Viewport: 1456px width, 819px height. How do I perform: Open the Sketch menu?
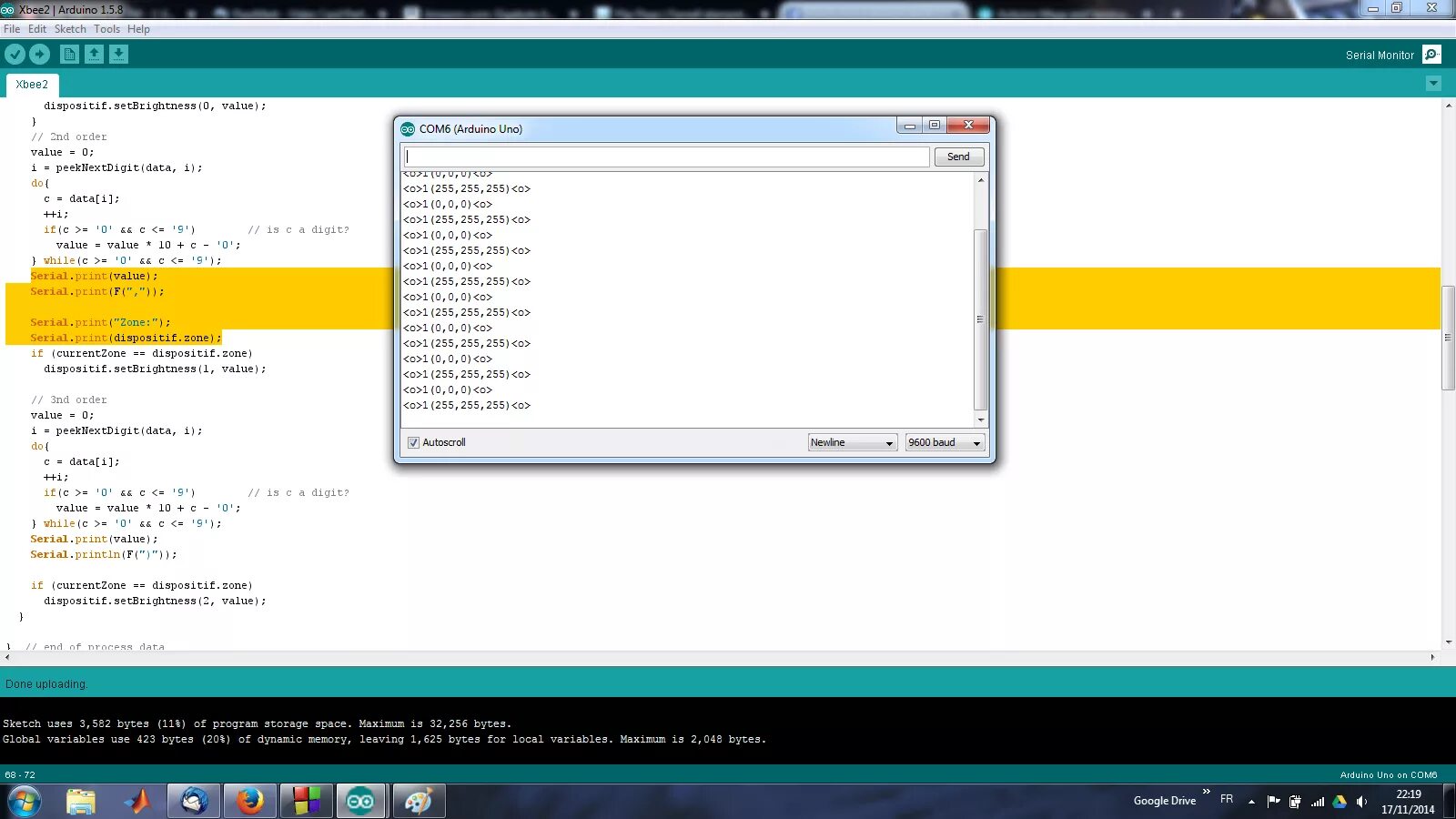pyautogui.click(x=70, y=29)
